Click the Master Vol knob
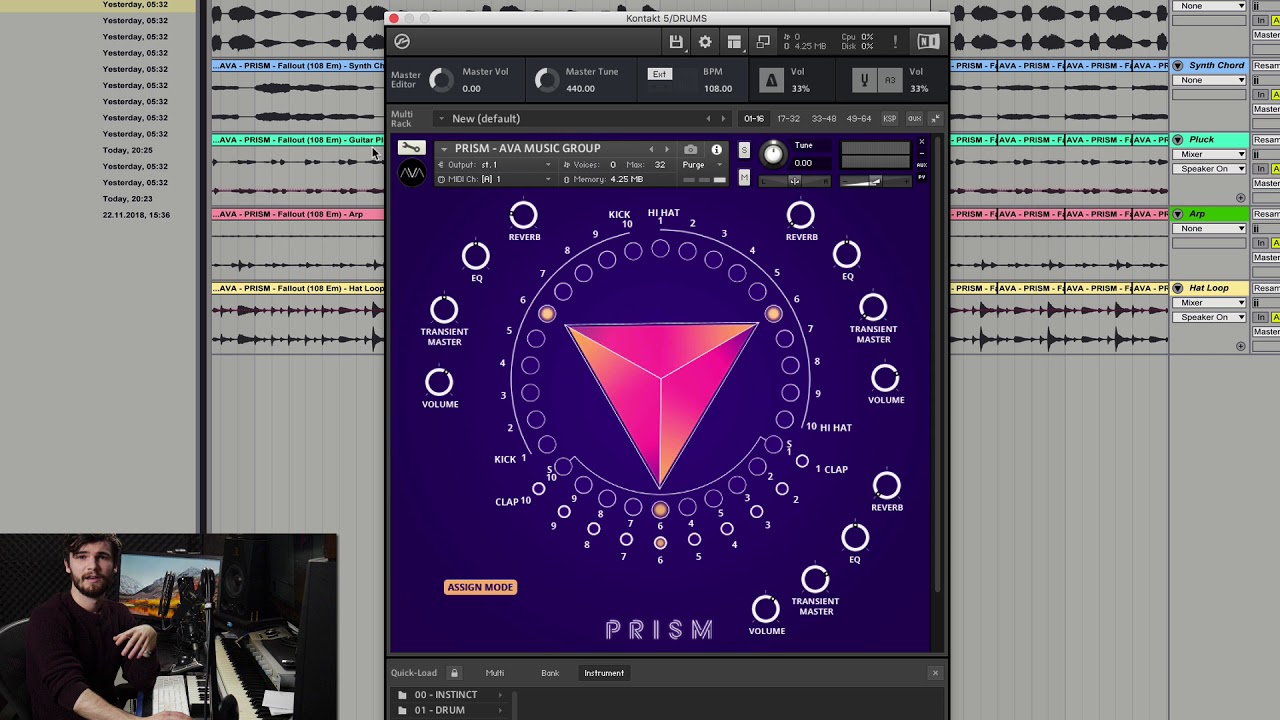1280x720 pixels. click(440, 80)
